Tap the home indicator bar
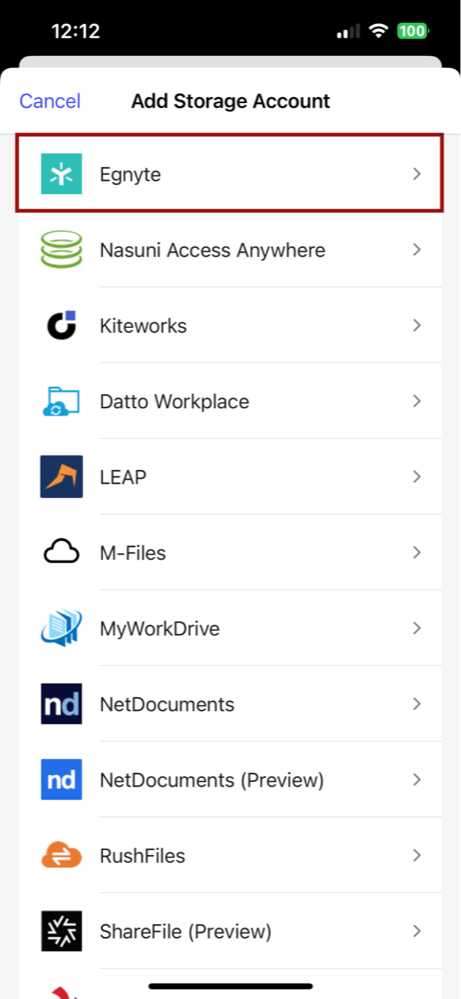Viewport: 461px width, 999px height. (x=230, y=986)
